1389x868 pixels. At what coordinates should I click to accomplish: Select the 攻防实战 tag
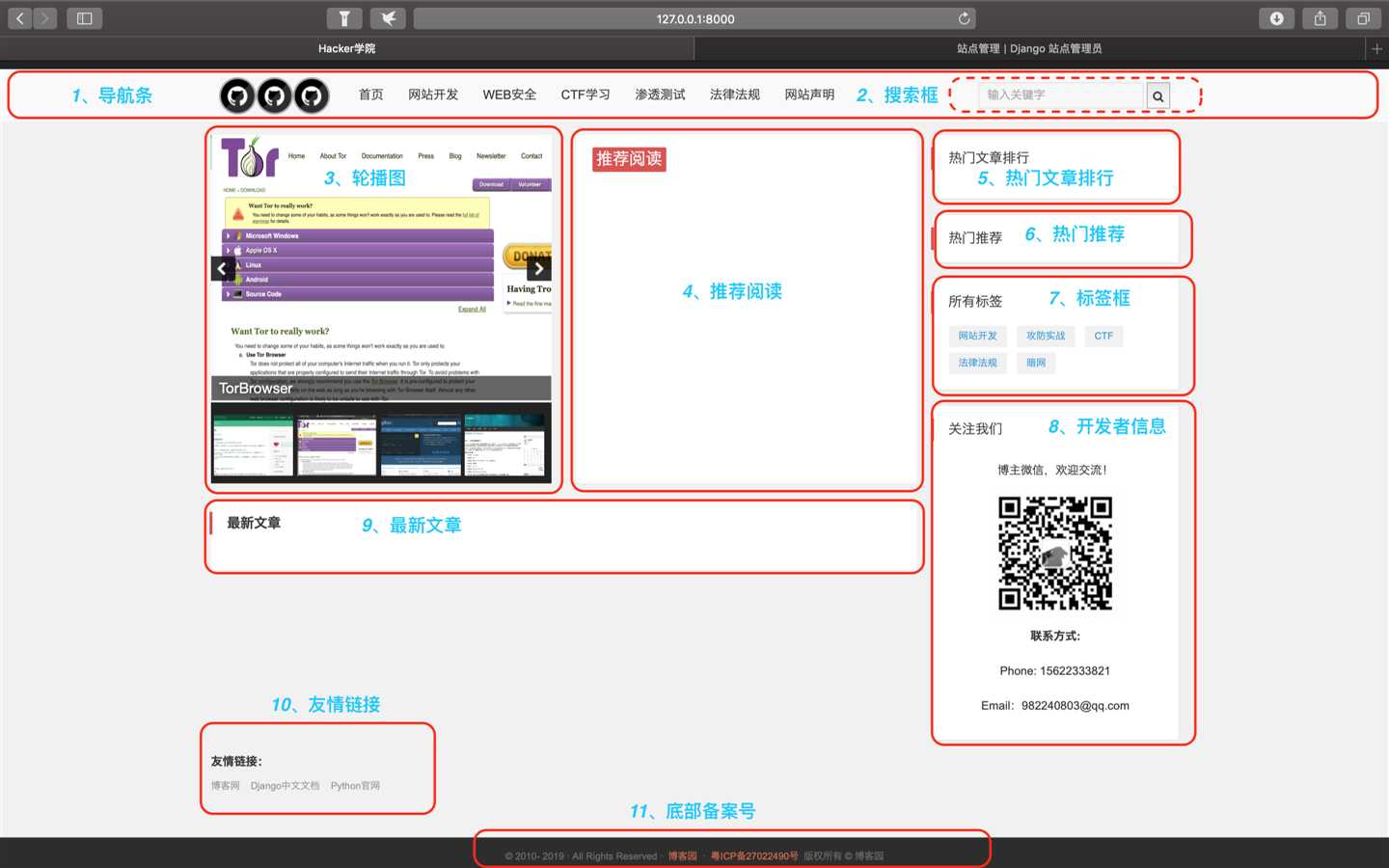point(1046,336)
